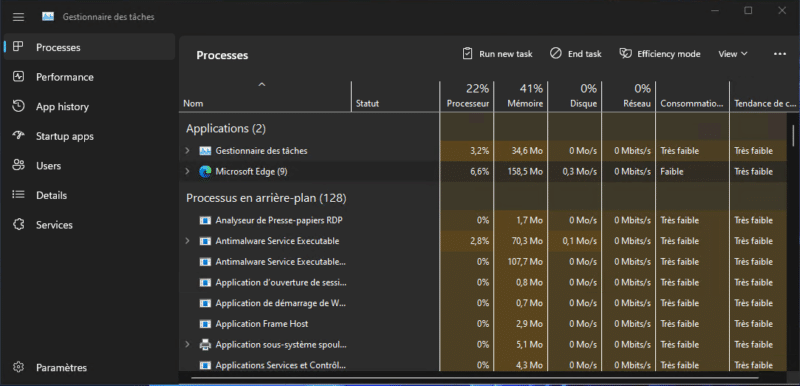Go to Details page
The width and height of the screenshot is (800, 386).
[x=52, y=195]
